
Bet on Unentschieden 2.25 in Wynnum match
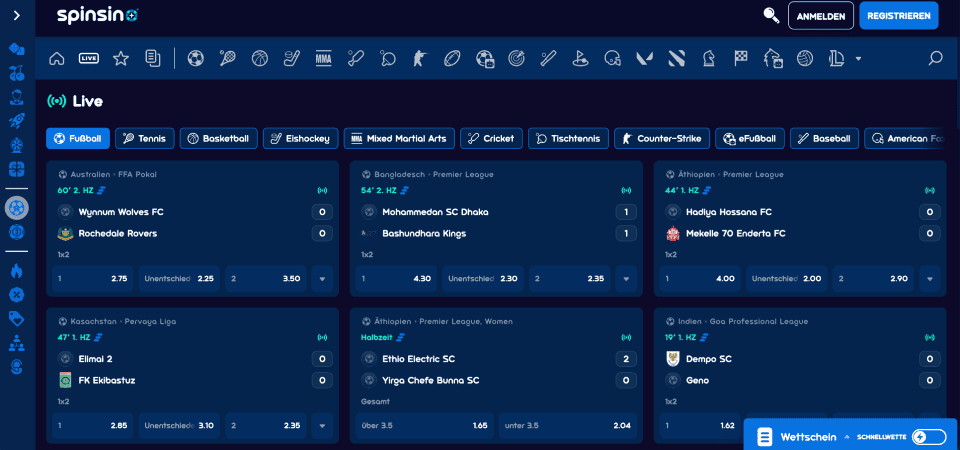coord(179,278)
